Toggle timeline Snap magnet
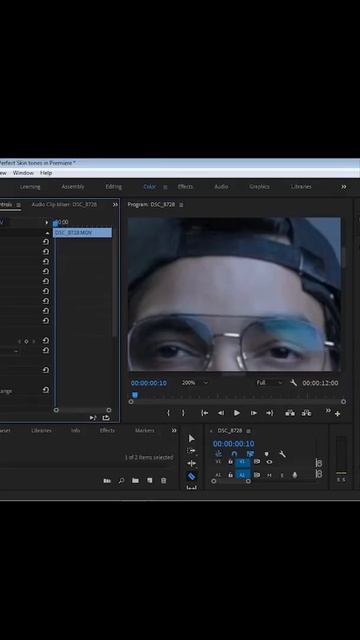 234,453
